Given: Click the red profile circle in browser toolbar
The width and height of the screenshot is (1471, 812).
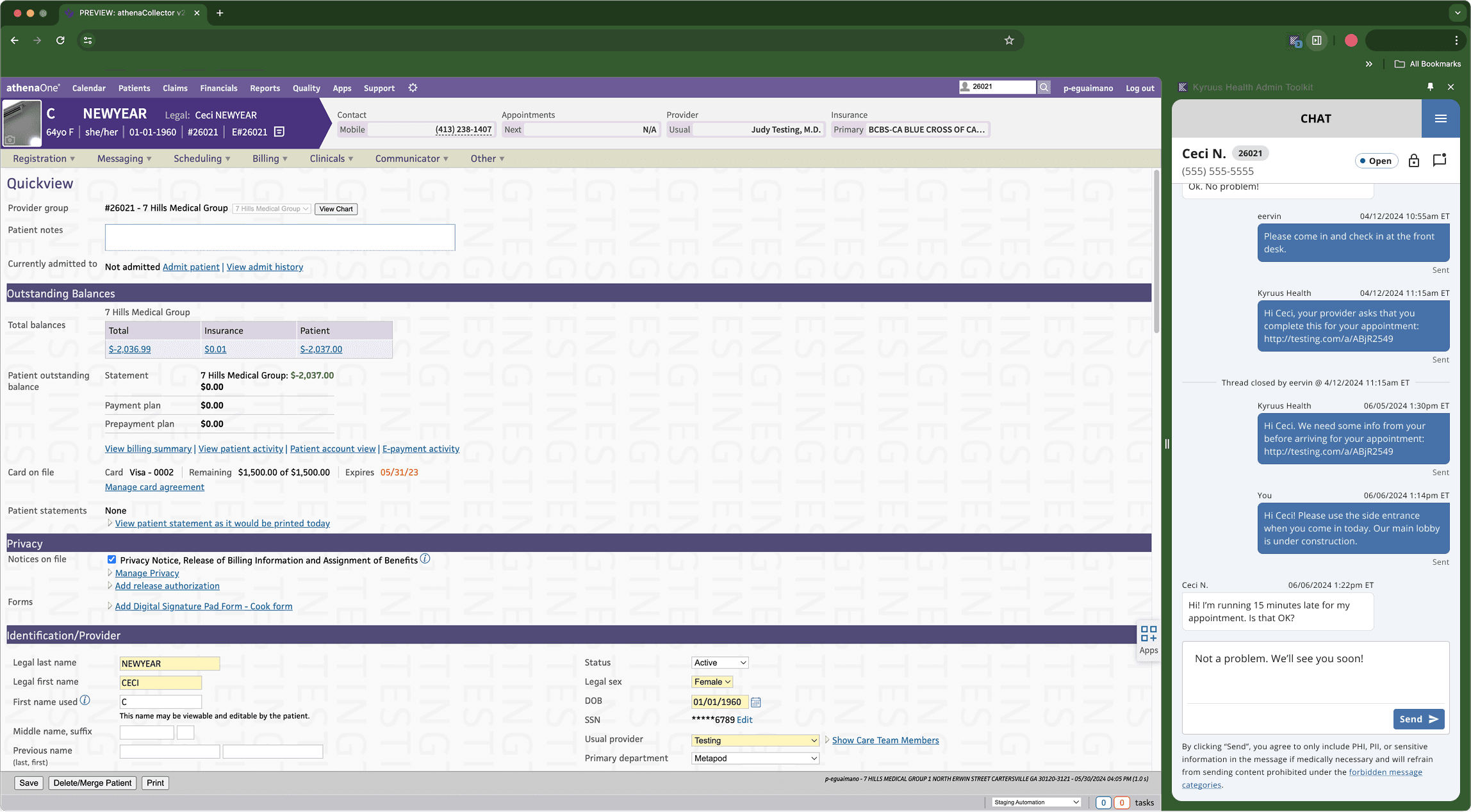Looking at the screenshot, I should (x=1351, y=40).
